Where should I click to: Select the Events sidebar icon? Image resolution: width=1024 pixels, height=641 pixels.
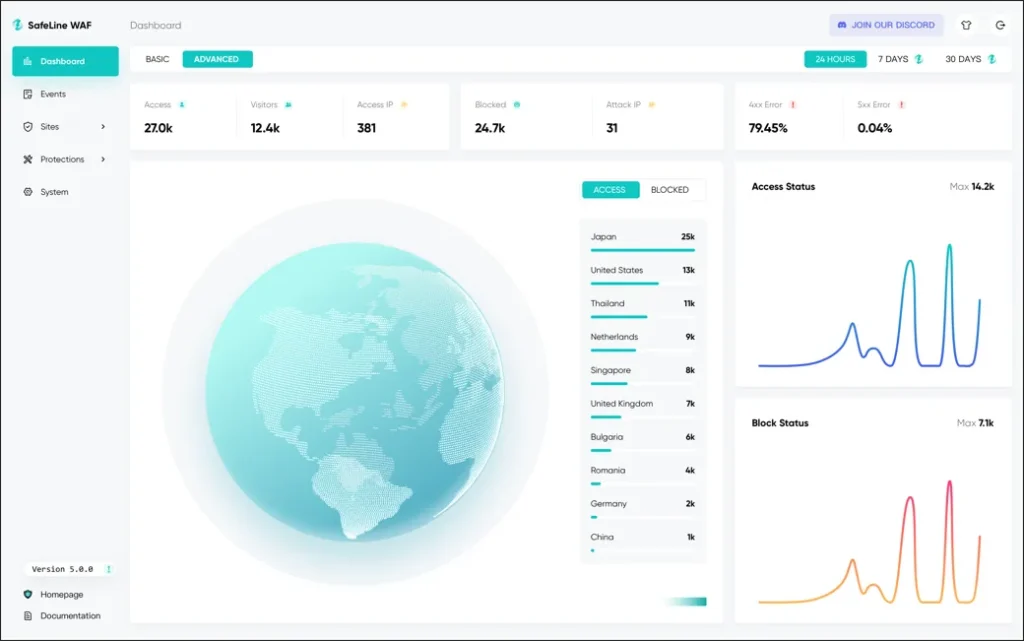pyautogui.click(x=27, y=94)
